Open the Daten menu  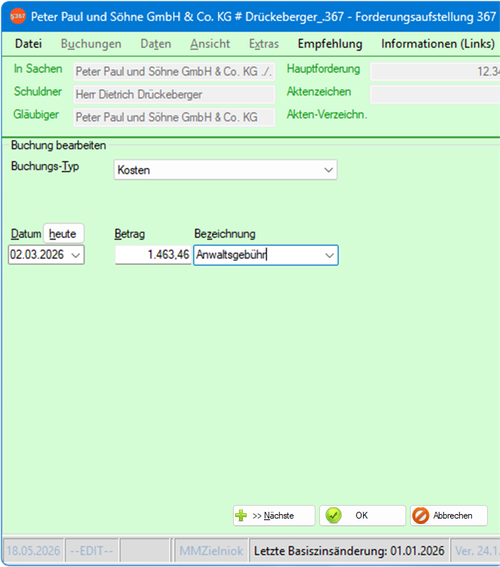tap(156, 44)
